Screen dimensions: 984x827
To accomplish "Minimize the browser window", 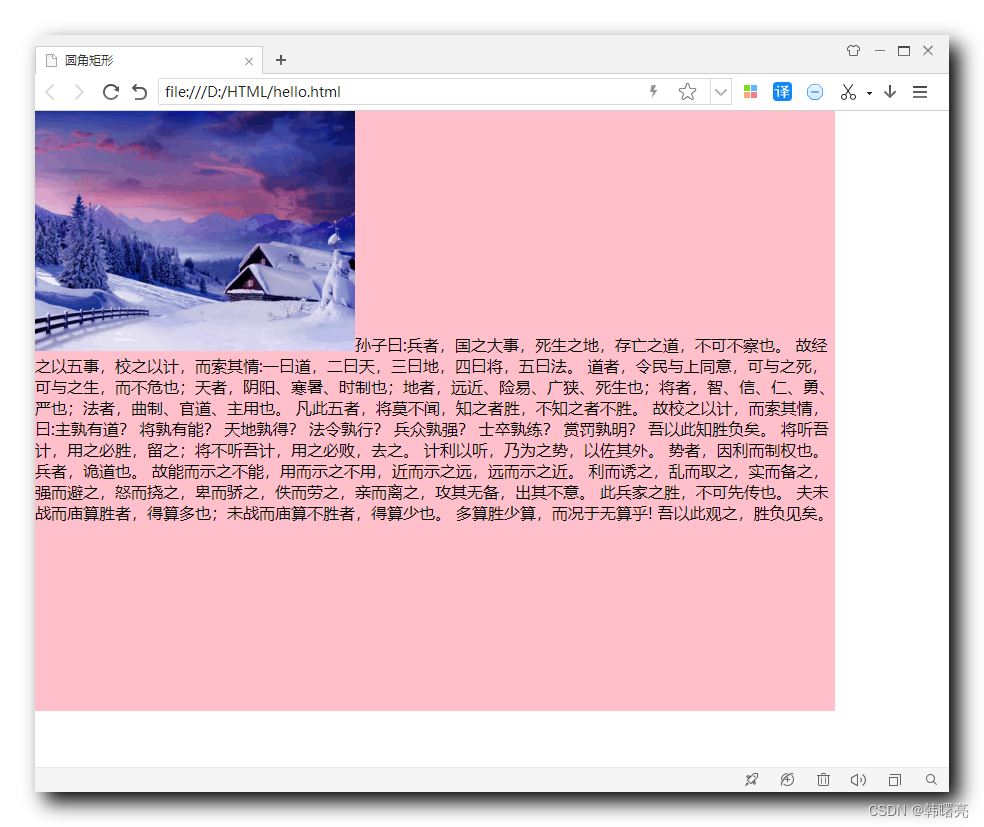I will (880, 51).
